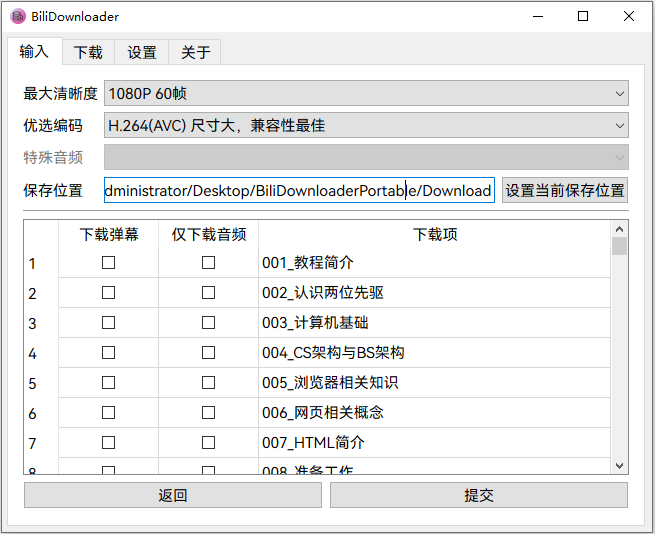This screenshot has height=534, width=655.
Task: Select the 004_CS架构与BS架构 item
Action: (x=434, y=353)
